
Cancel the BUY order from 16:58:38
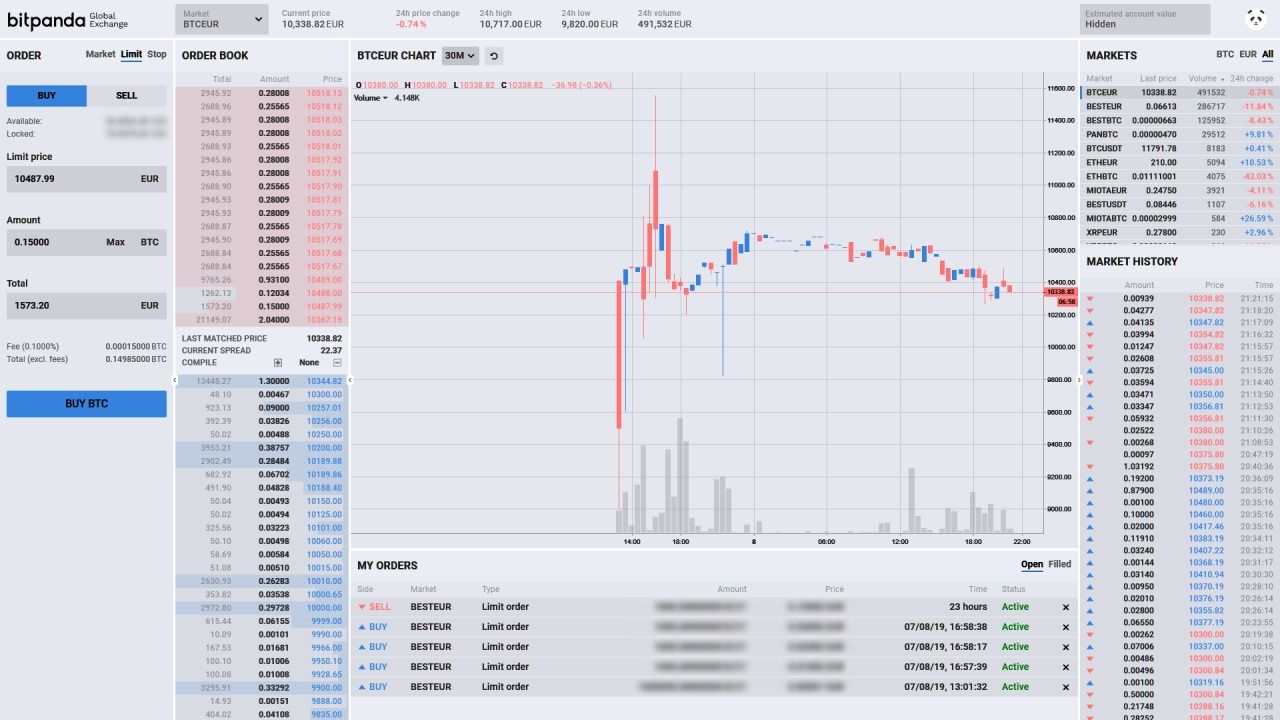click(x=1065, y=627)
